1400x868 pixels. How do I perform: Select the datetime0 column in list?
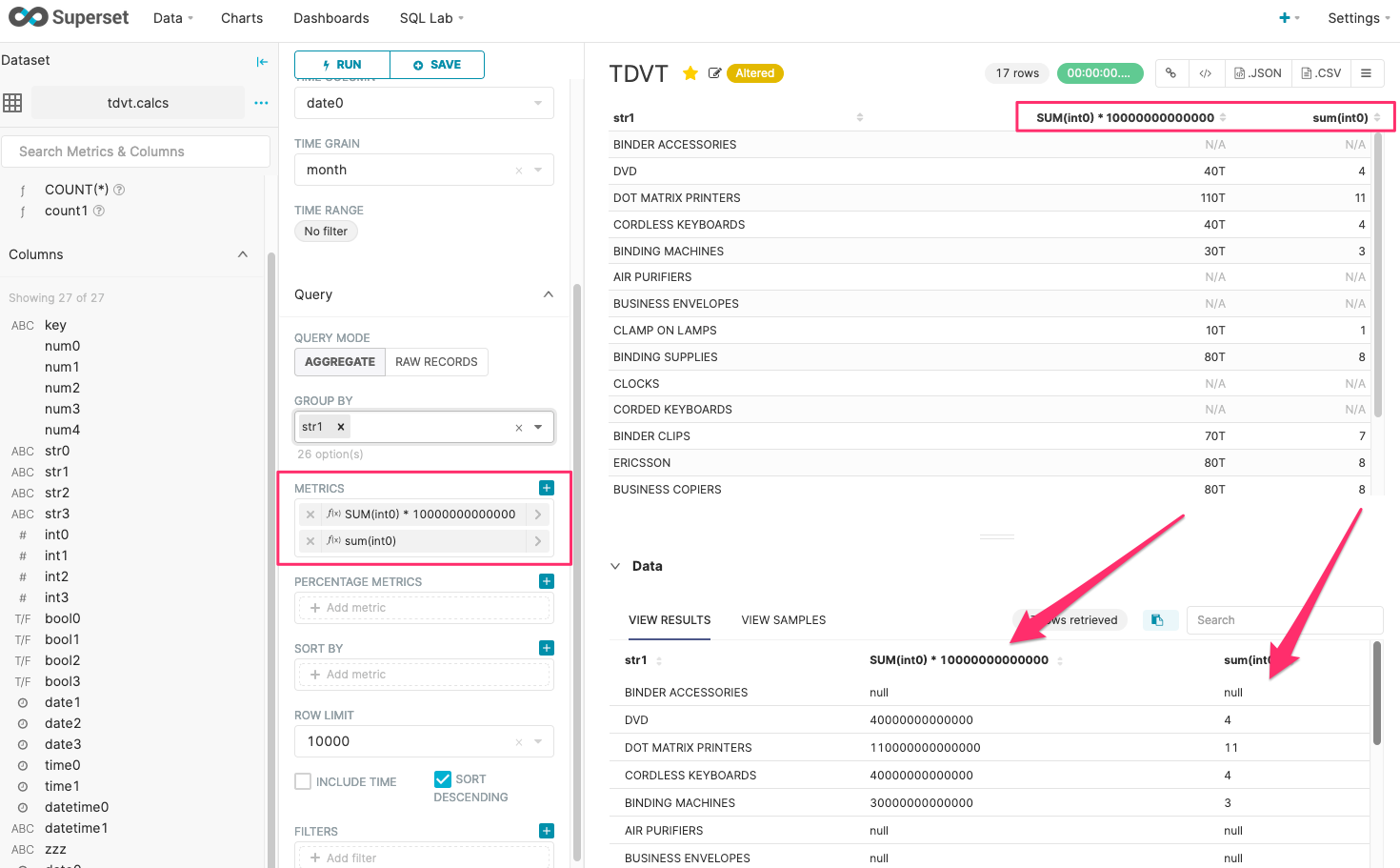click(x=76, y=807)
